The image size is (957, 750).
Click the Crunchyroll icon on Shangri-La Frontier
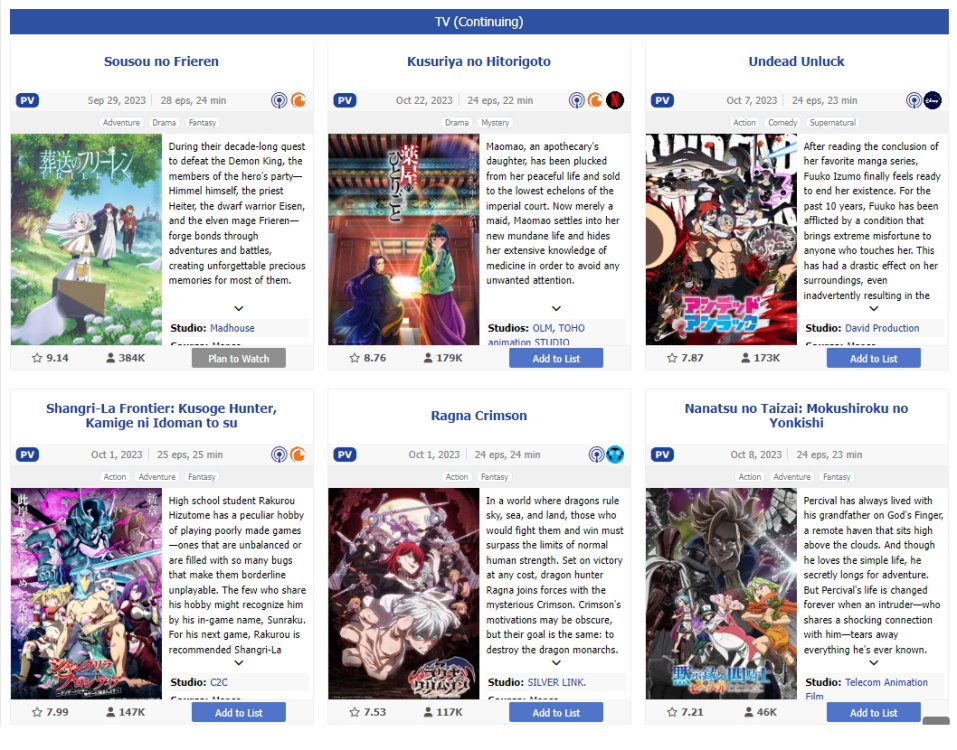point(298,455)
